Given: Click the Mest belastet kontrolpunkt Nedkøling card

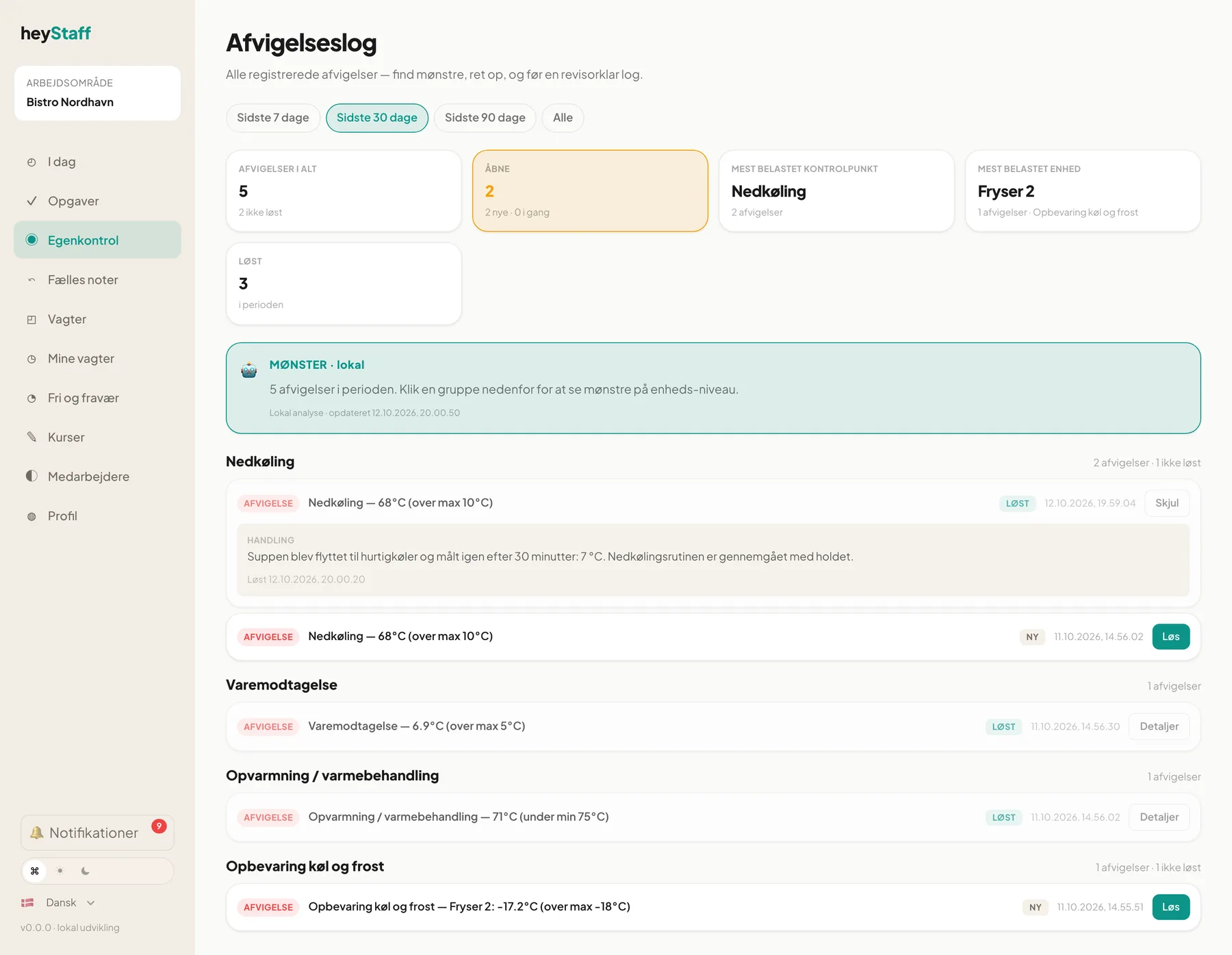Looking at the screenshot, I should (x=836, y=191).
